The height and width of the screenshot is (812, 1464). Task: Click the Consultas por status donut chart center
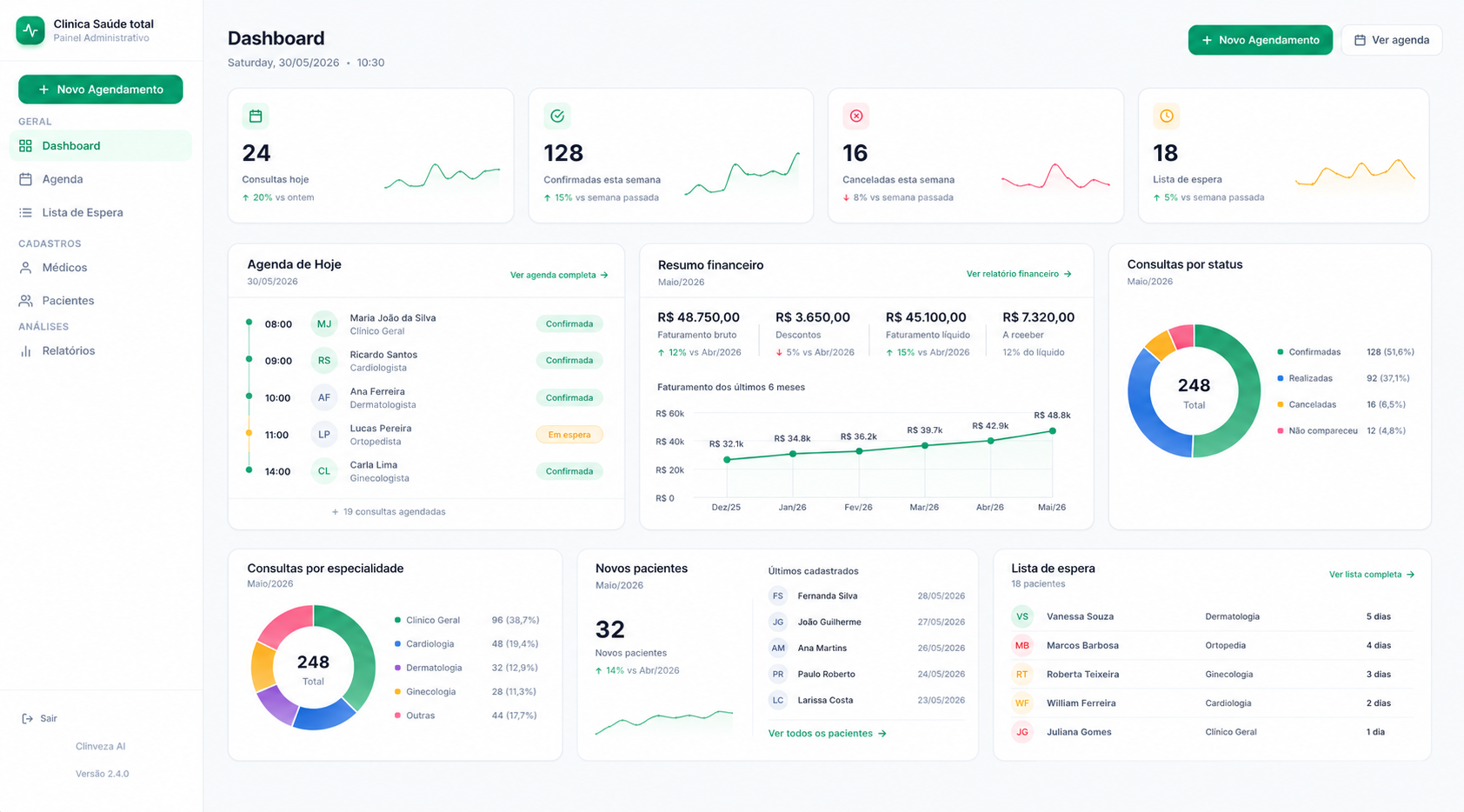pos(1194,392)
